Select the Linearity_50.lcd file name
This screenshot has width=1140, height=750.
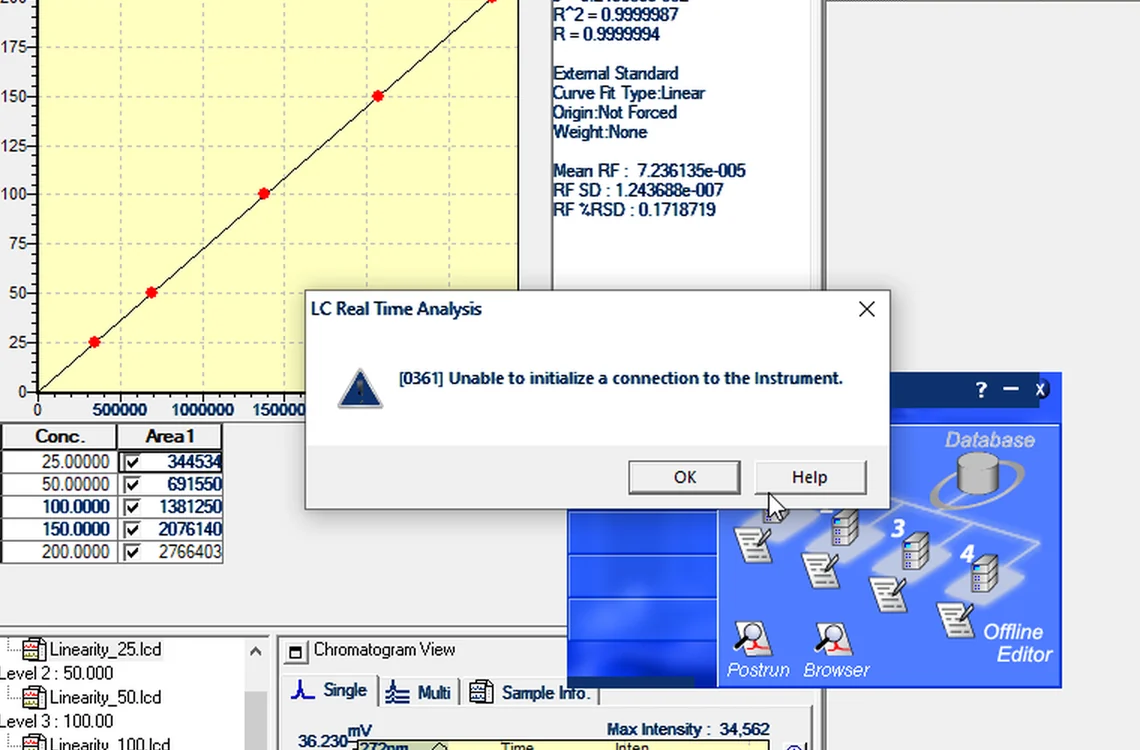105,697
